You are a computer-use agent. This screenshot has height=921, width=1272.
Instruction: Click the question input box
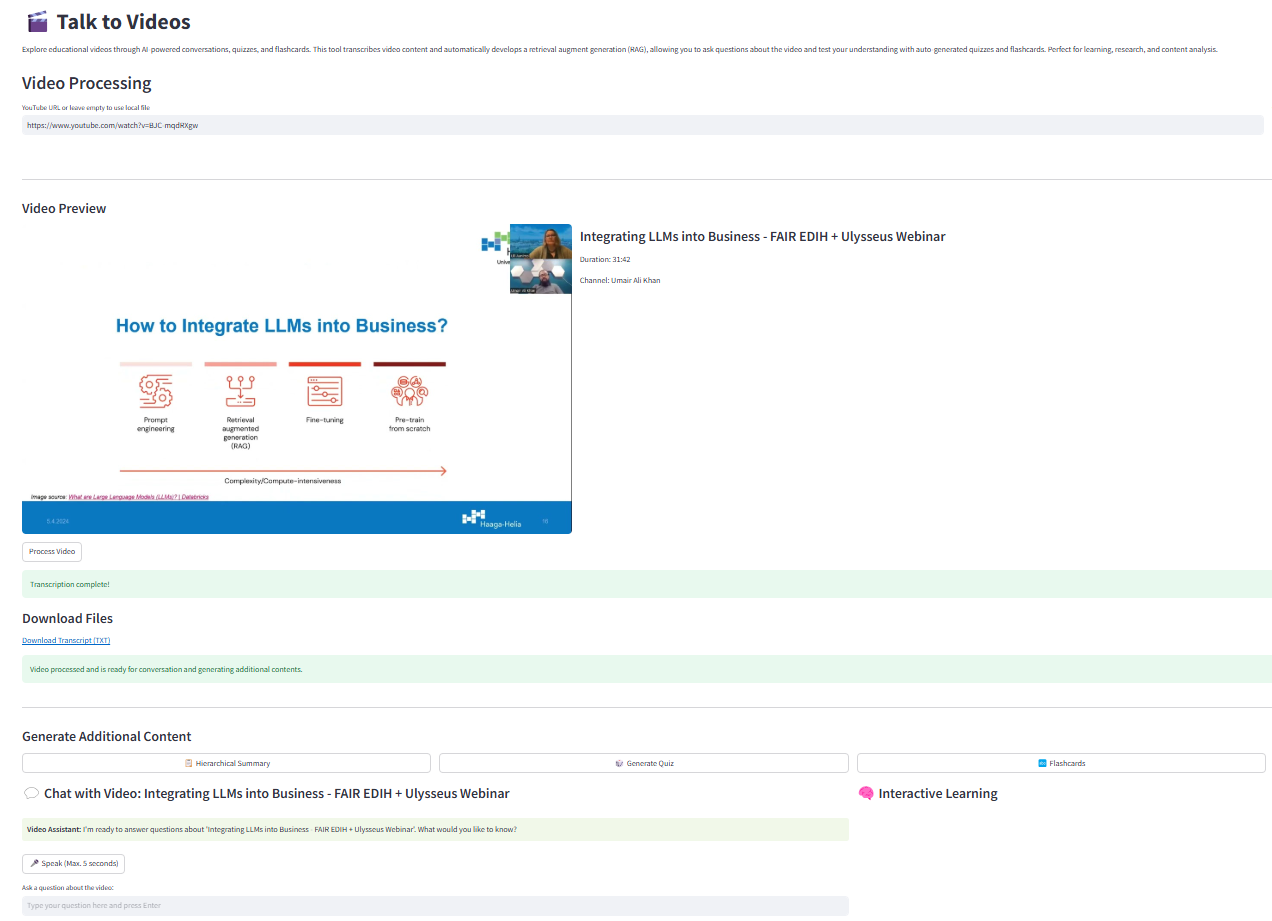coord(435,905)
